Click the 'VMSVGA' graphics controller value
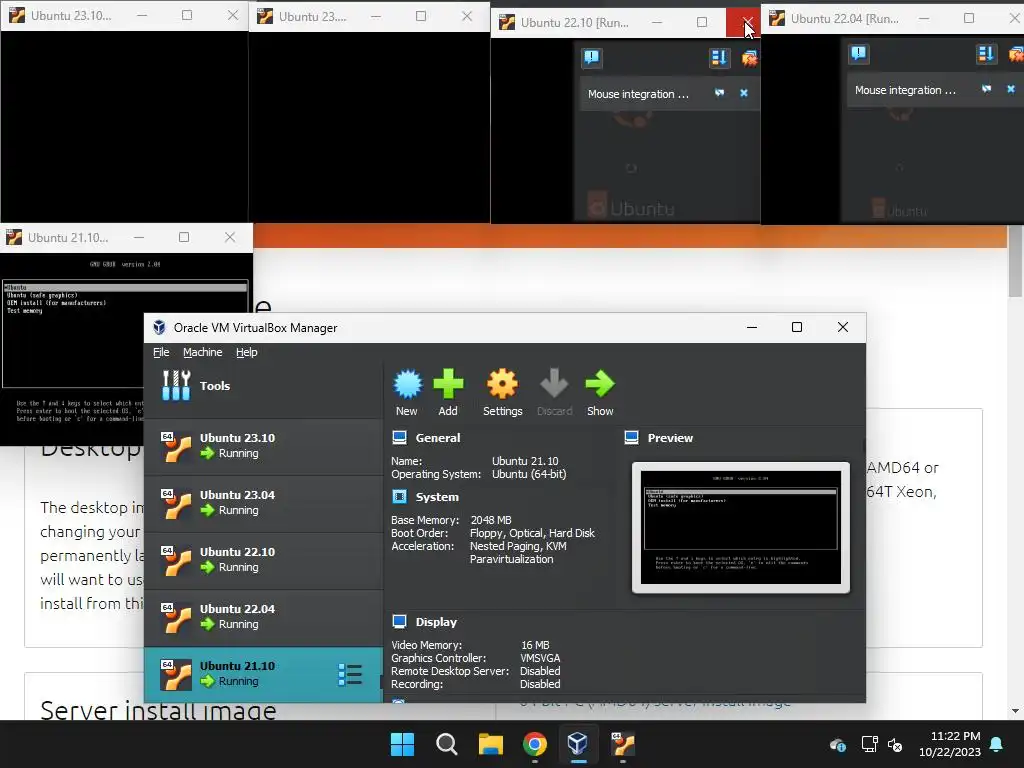Viewport: 1024px width, 768px height. 540,658
